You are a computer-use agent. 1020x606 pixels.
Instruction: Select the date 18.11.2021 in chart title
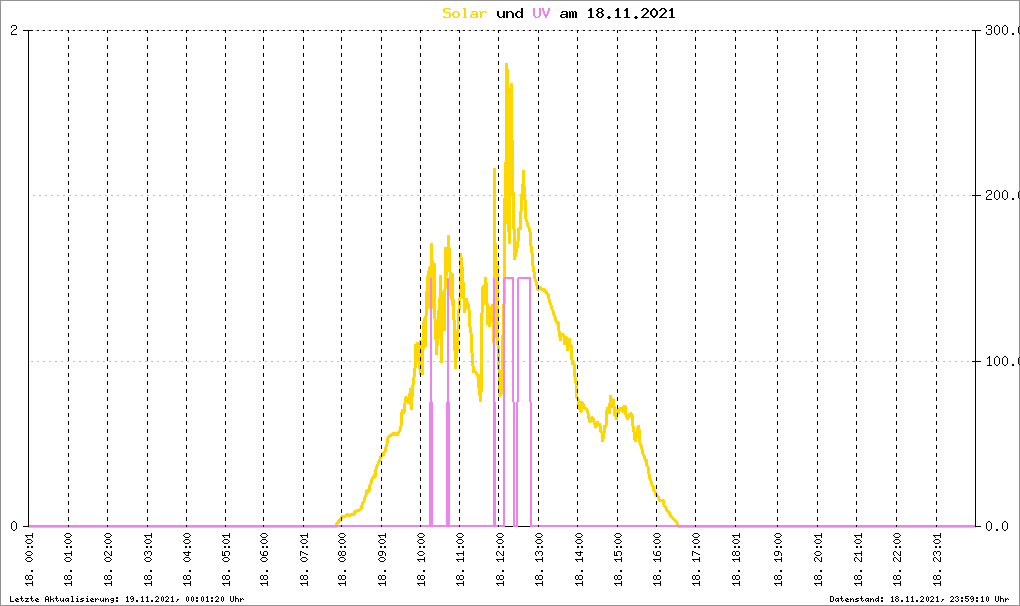(632, 13)
